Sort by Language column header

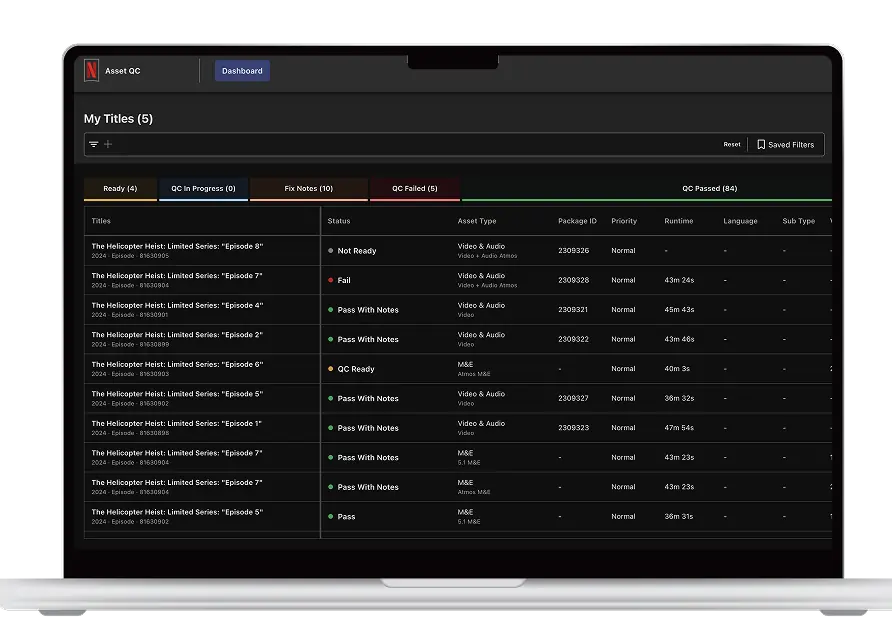pos(740,221)
